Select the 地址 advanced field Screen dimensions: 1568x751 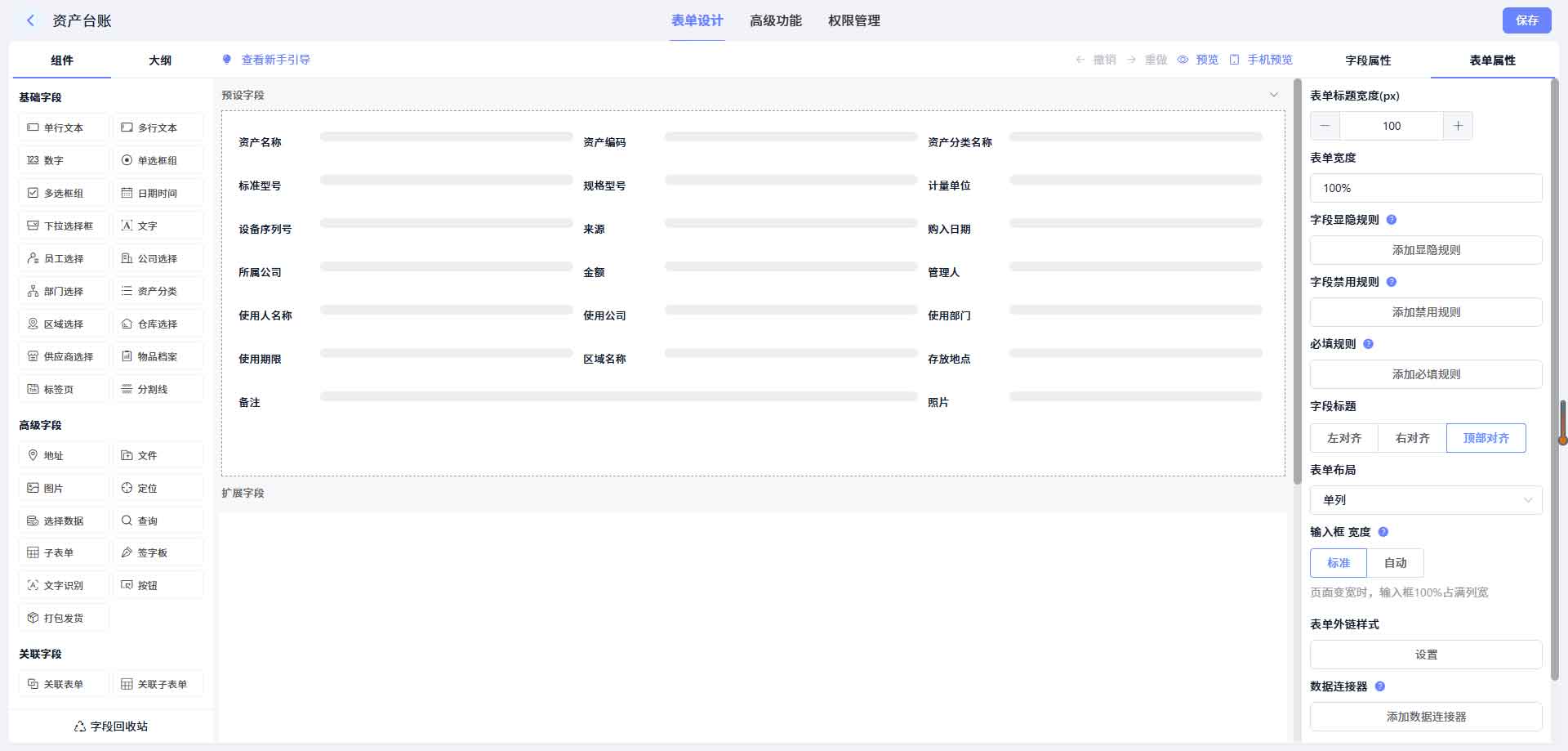(x=64, y=455)
